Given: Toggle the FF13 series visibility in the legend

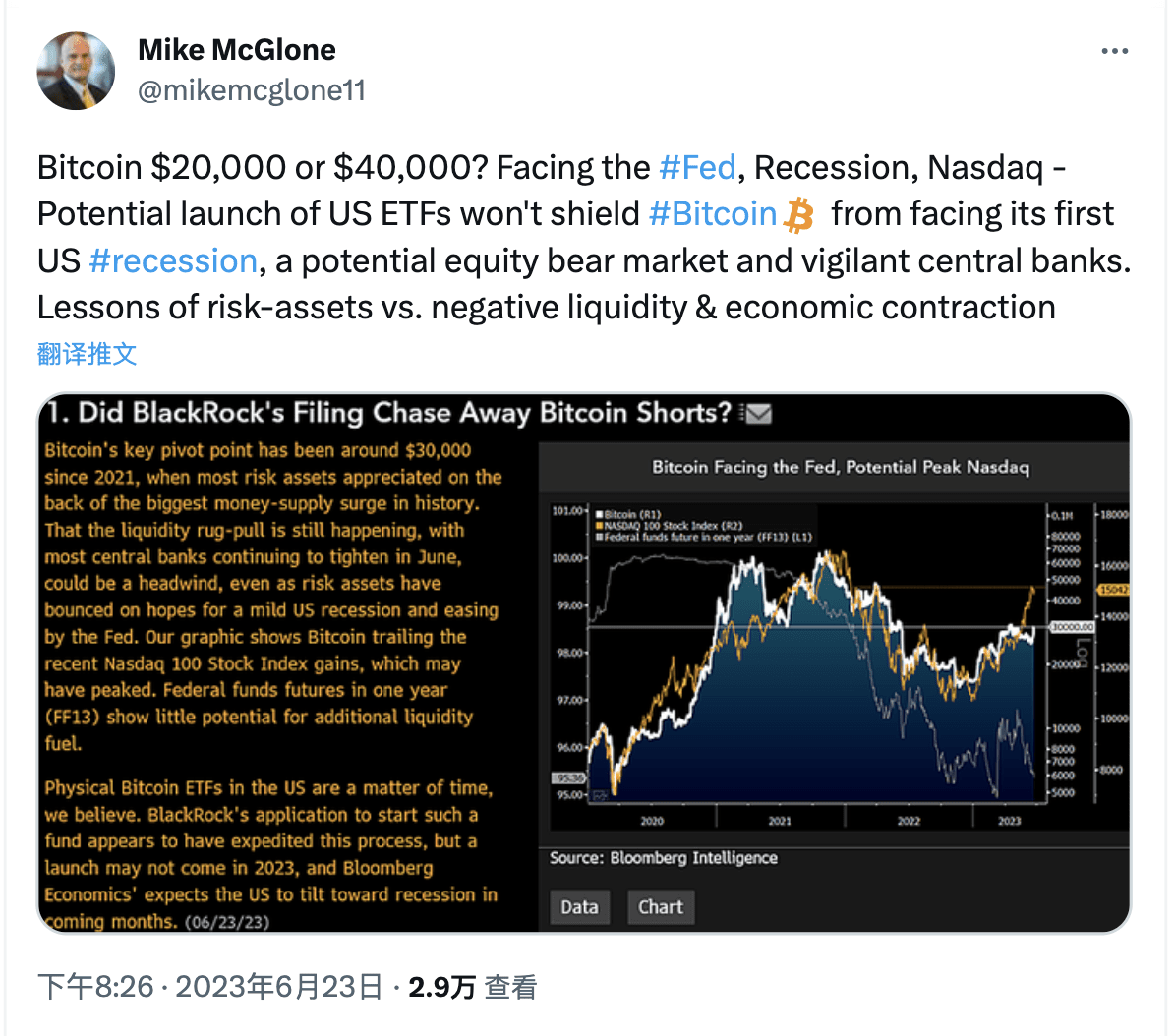Looking at the screenshot, I should (600, 538).
